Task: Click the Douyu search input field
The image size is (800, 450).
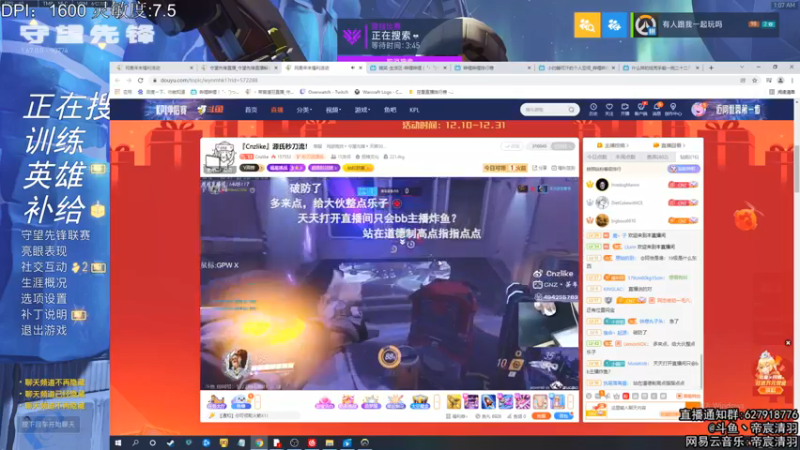Action: point(543,110)
